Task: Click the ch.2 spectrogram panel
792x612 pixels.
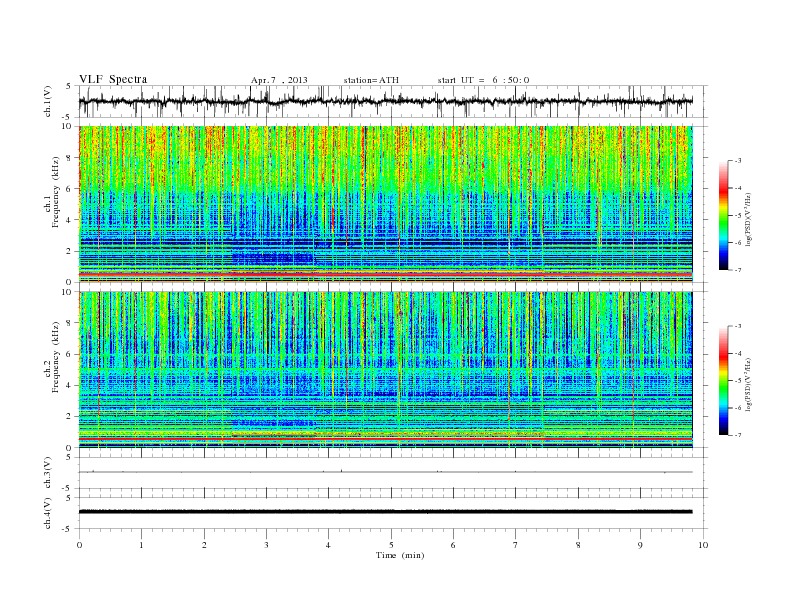Action: pos(385,370)
